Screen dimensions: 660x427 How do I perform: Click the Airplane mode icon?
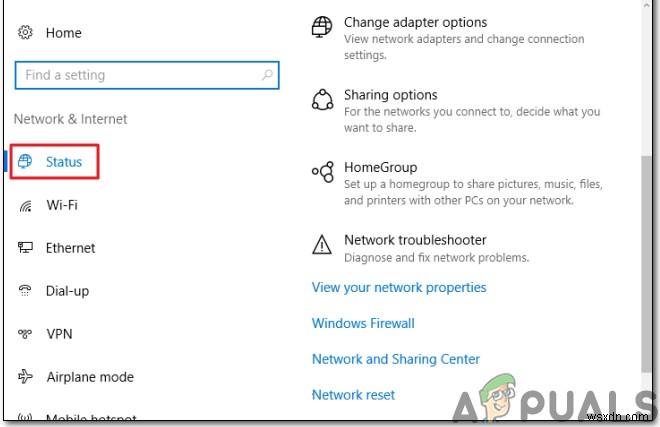pos(26,377)
